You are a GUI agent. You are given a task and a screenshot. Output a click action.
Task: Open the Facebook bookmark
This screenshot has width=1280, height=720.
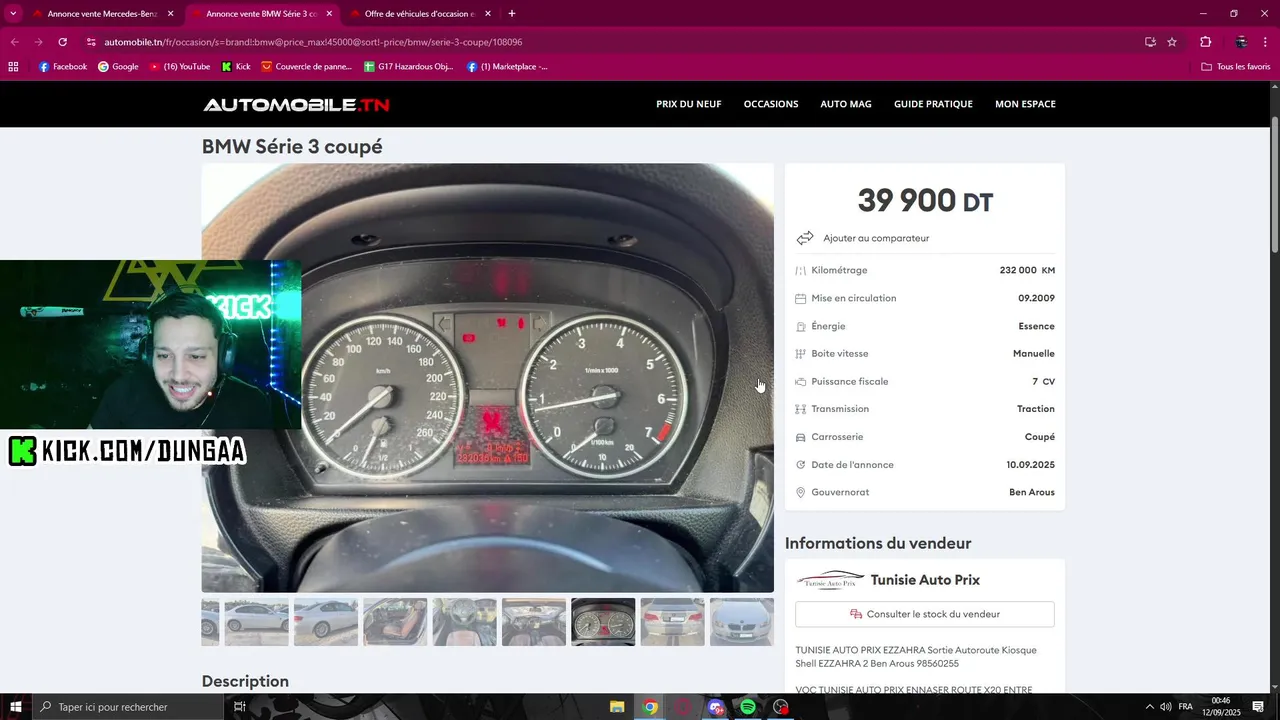(63, 67)
